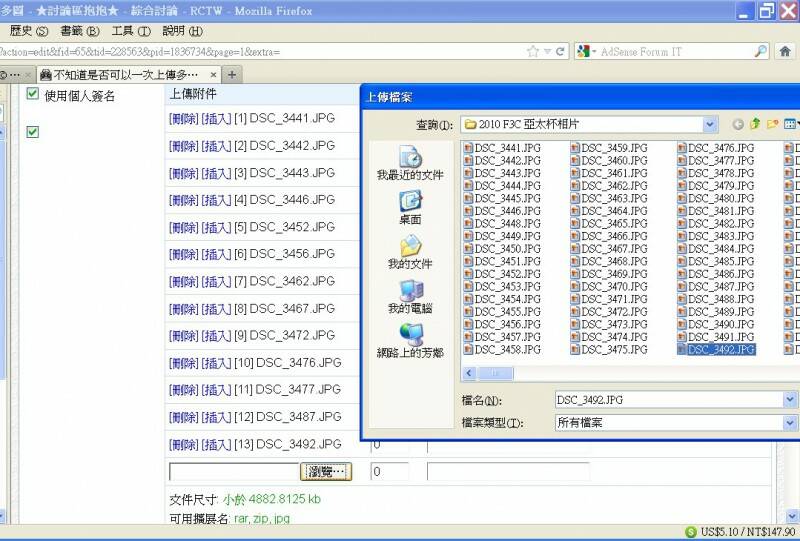This screenshot has height=541, width=800.
Task: Click the description field beside browse row
Action: coord(508,472)
